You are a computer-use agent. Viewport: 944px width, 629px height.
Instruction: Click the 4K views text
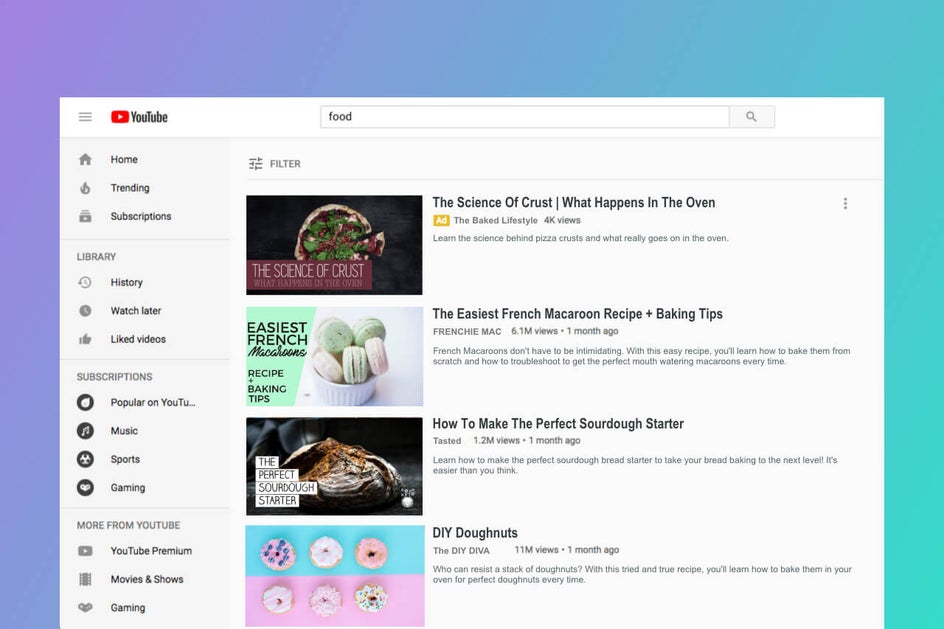[x=562, y=220]
